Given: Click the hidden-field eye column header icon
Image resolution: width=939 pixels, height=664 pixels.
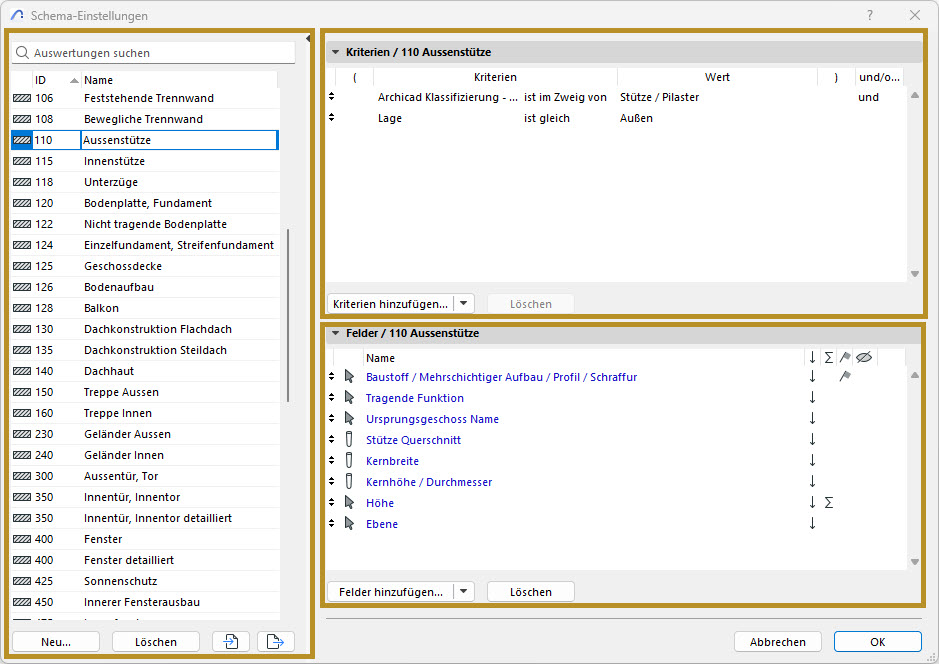Looking at the screenshot, I should (x=864, y=357).
